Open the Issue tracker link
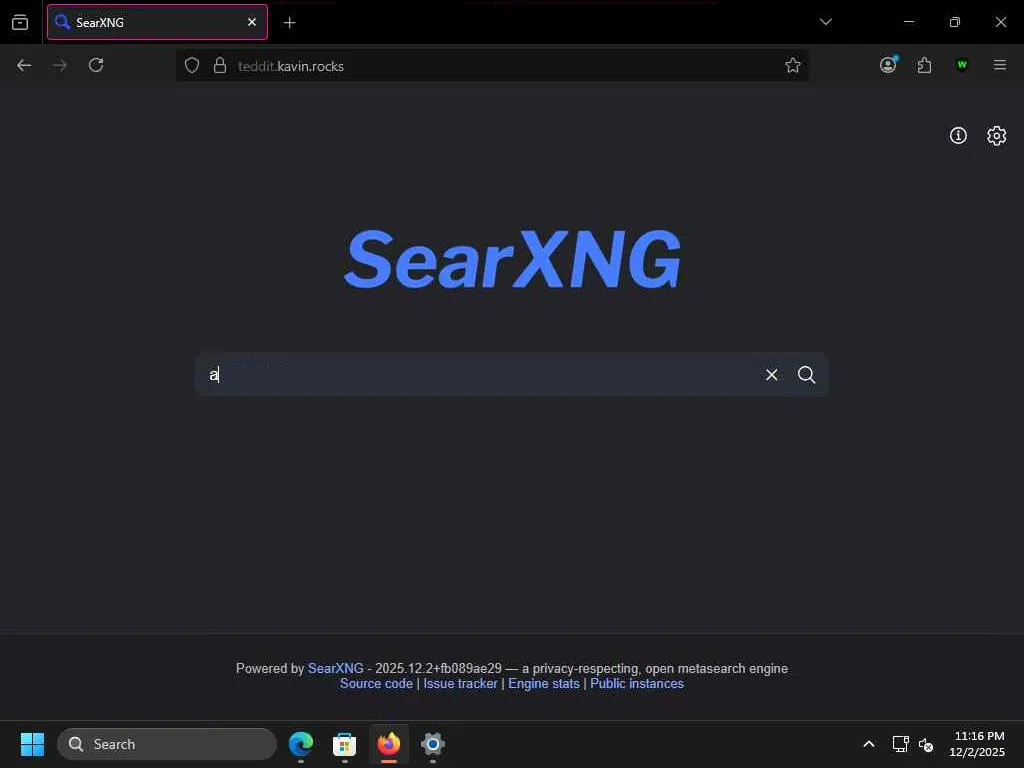Image resolution: width=1024 pixels, height=768 pixels. (460, 683)
